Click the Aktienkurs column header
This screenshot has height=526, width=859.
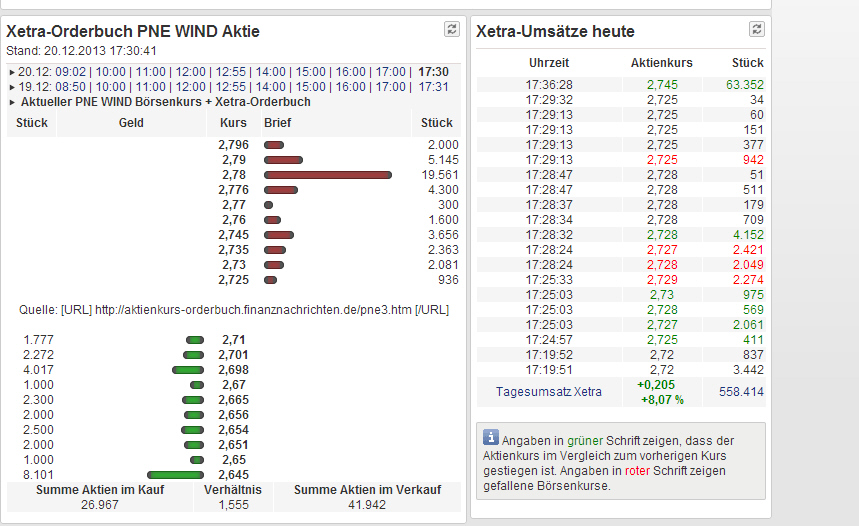click(661, 62)
